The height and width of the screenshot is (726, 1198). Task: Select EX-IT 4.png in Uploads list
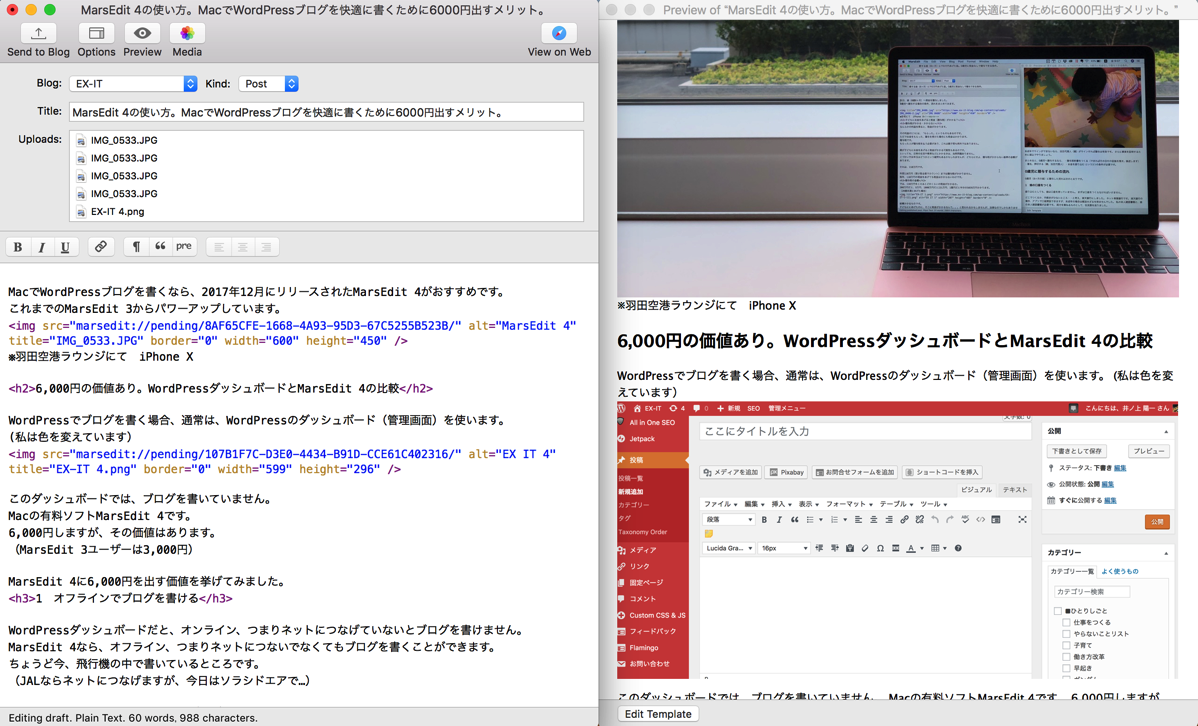(117, 212)
